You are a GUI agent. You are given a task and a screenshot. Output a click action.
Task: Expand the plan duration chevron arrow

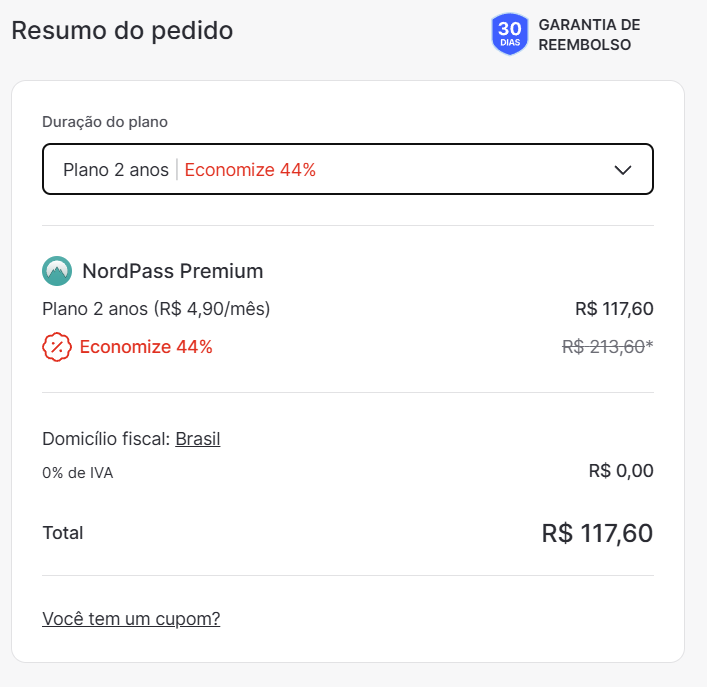coord(623,170)
